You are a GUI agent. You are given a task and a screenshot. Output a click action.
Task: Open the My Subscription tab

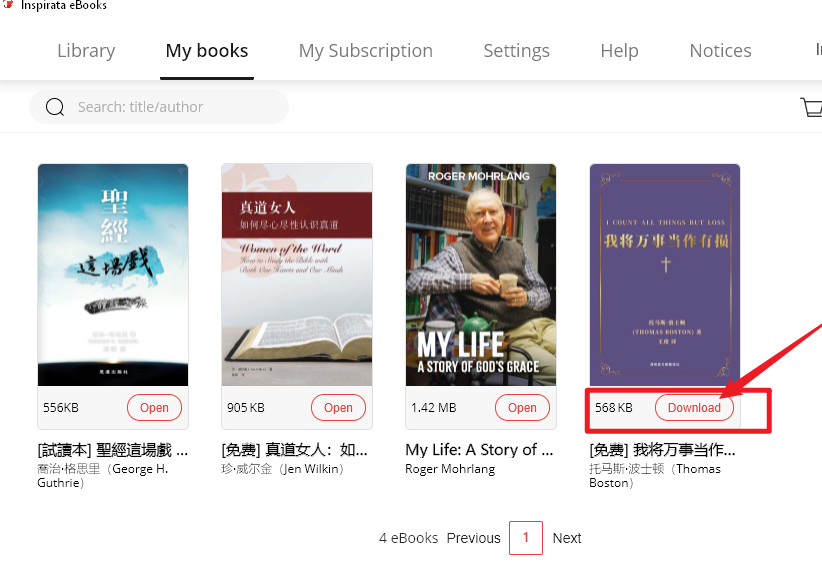pyautogui.click(x=365, y=51)
